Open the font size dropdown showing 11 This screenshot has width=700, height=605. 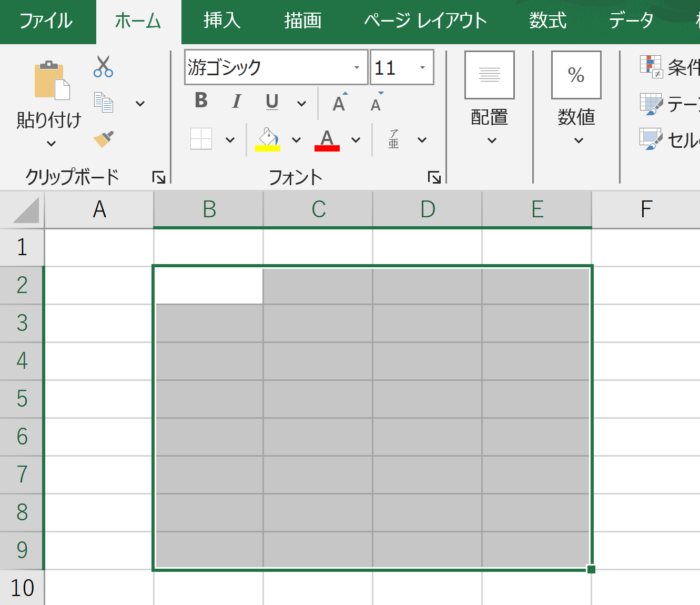(423, 69)
